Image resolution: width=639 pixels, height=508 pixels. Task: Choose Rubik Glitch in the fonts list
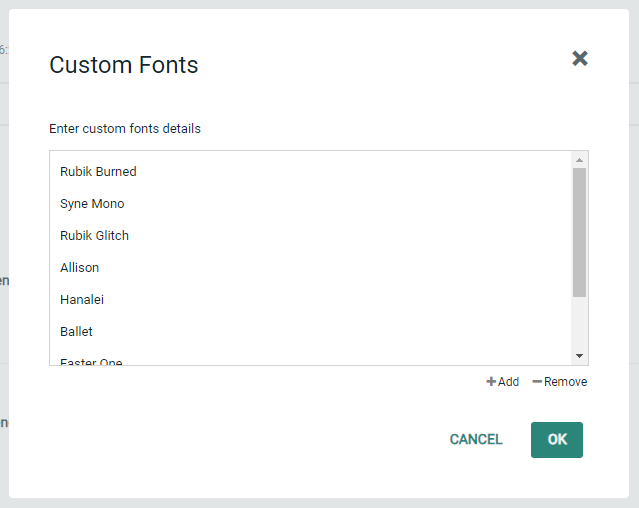[x=94, y=236]
